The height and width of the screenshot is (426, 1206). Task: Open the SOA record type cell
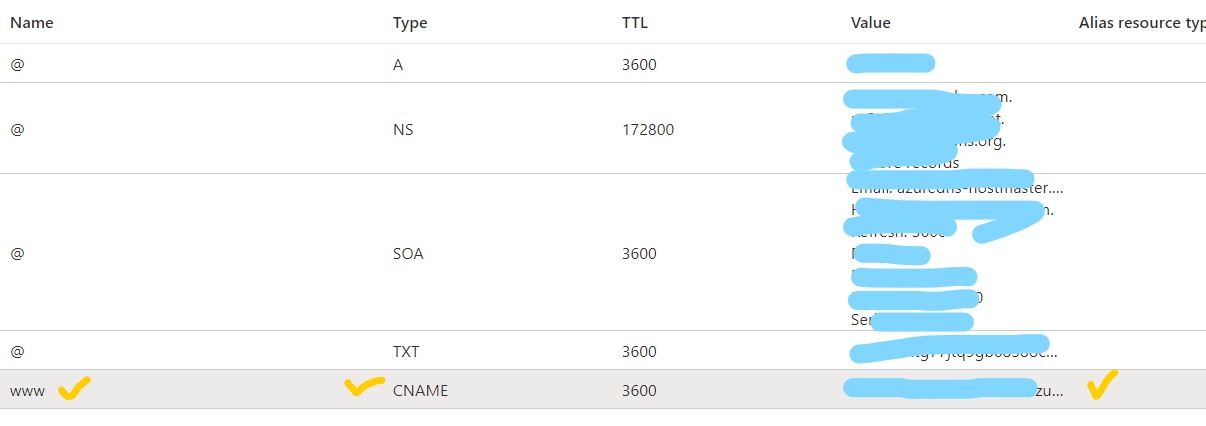tap(408, 254)
